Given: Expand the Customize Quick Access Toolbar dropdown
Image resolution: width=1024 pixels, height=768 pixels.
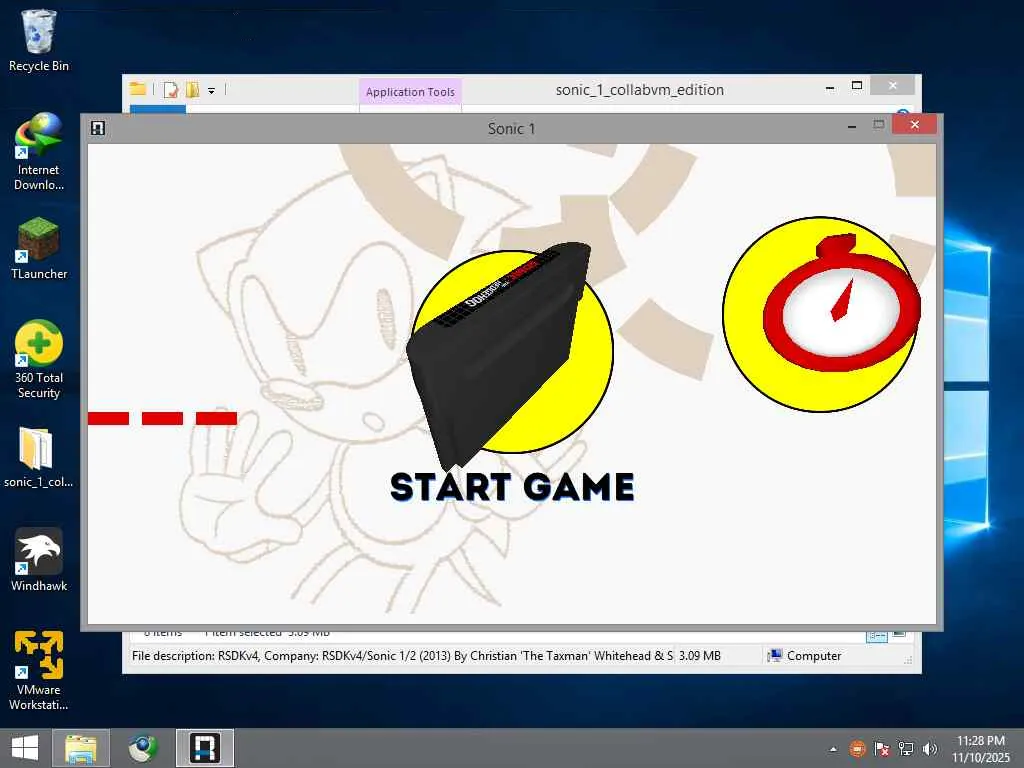Looking at the screenshot, I should point(212,91).
